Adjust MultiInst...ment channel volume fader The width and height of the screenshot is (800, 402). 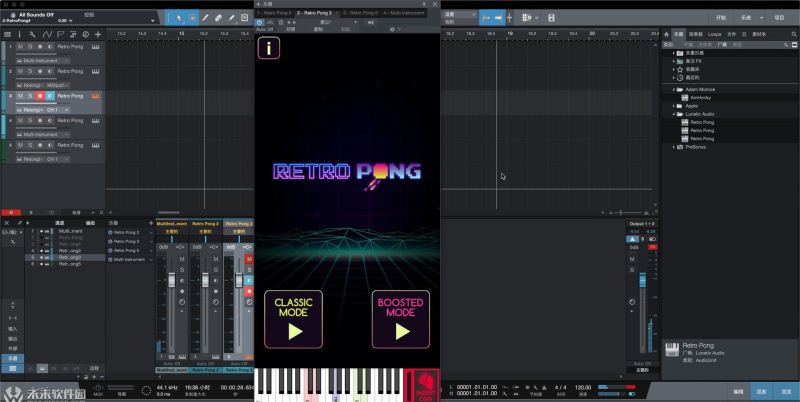[x=171, y=280]
